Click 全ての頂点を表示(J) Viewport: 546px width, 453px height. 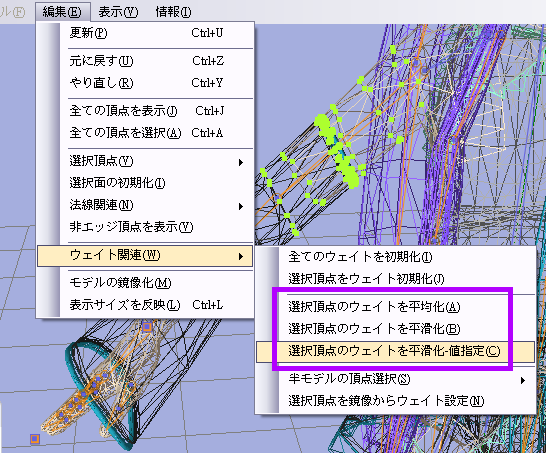[145, 111]
